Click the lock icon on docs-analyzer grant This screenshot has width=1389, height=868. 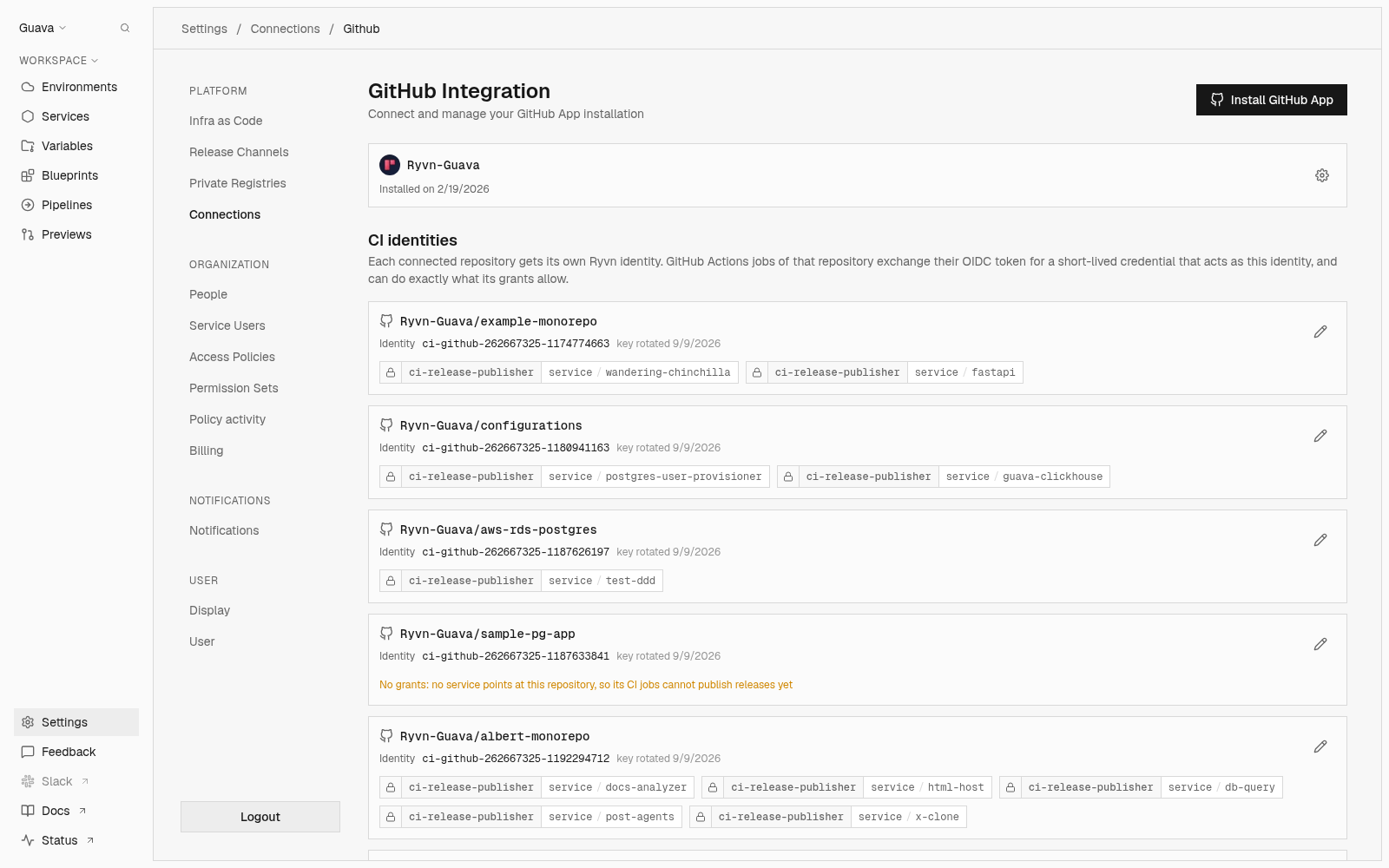click(391, 787)
